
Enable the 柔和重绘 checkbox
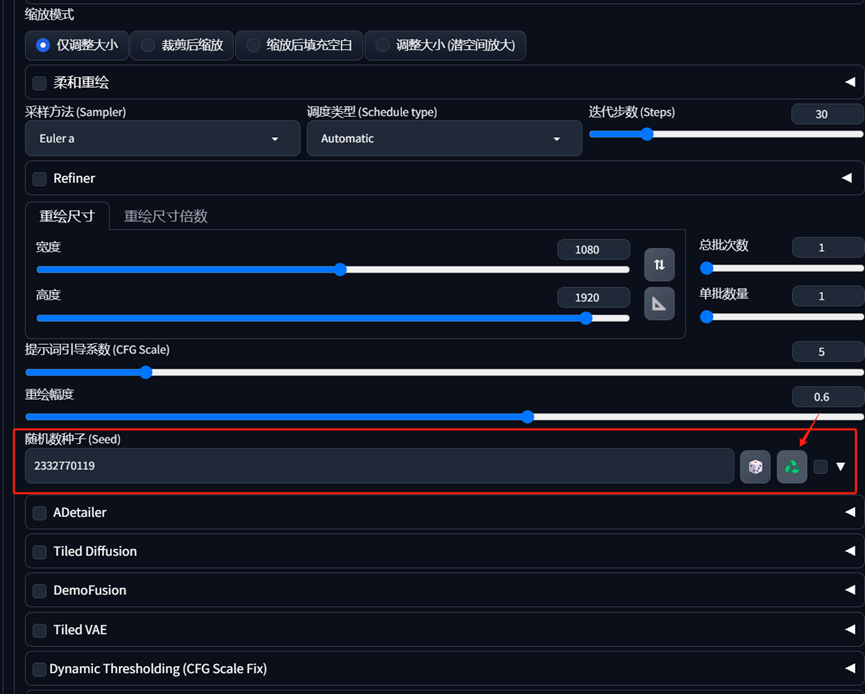(x=40, y=83)
